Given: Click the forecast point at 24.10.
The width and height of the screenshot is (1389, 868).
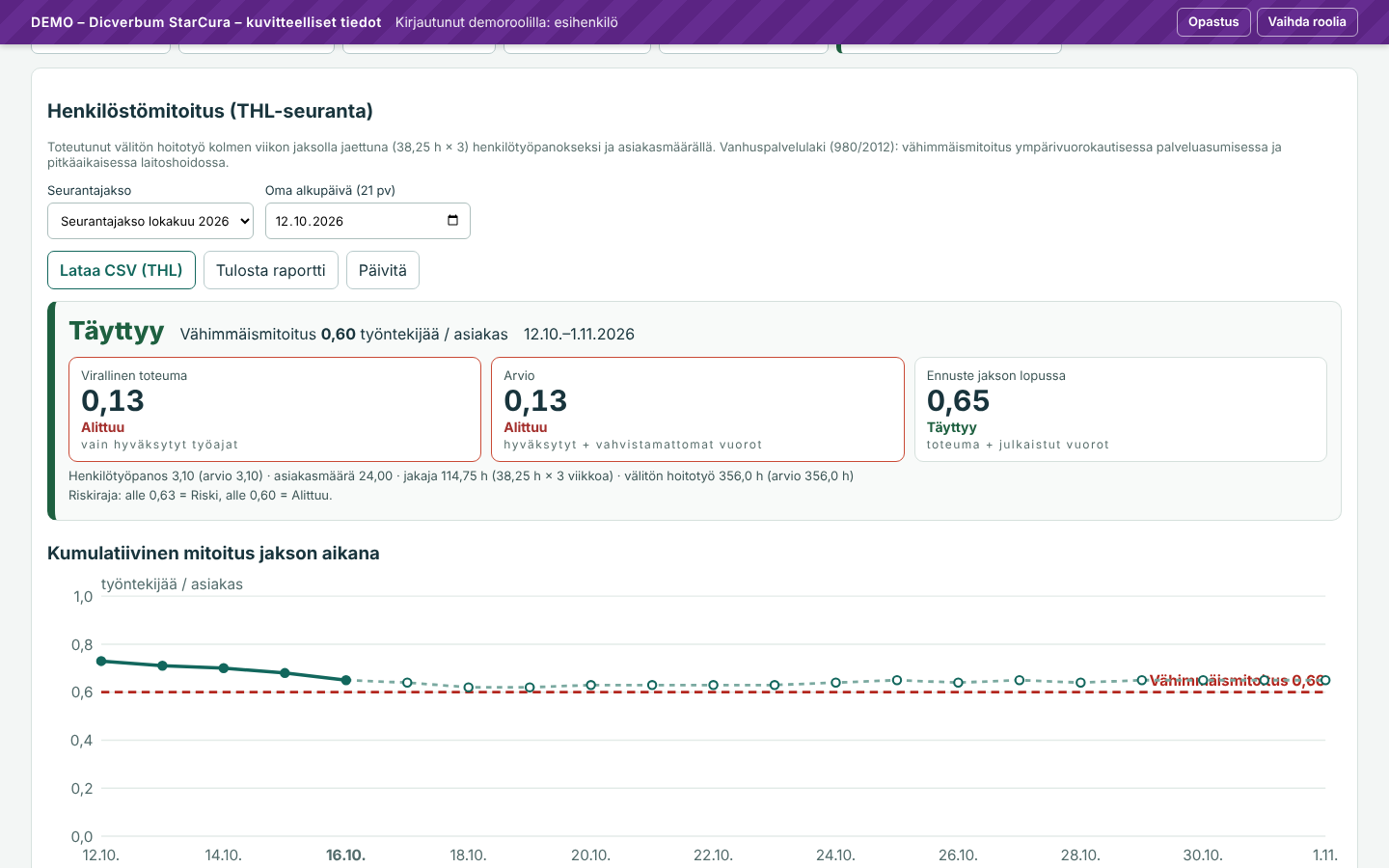Looking at the screenshot, I should pyautogui.click(x=836, y=683).
